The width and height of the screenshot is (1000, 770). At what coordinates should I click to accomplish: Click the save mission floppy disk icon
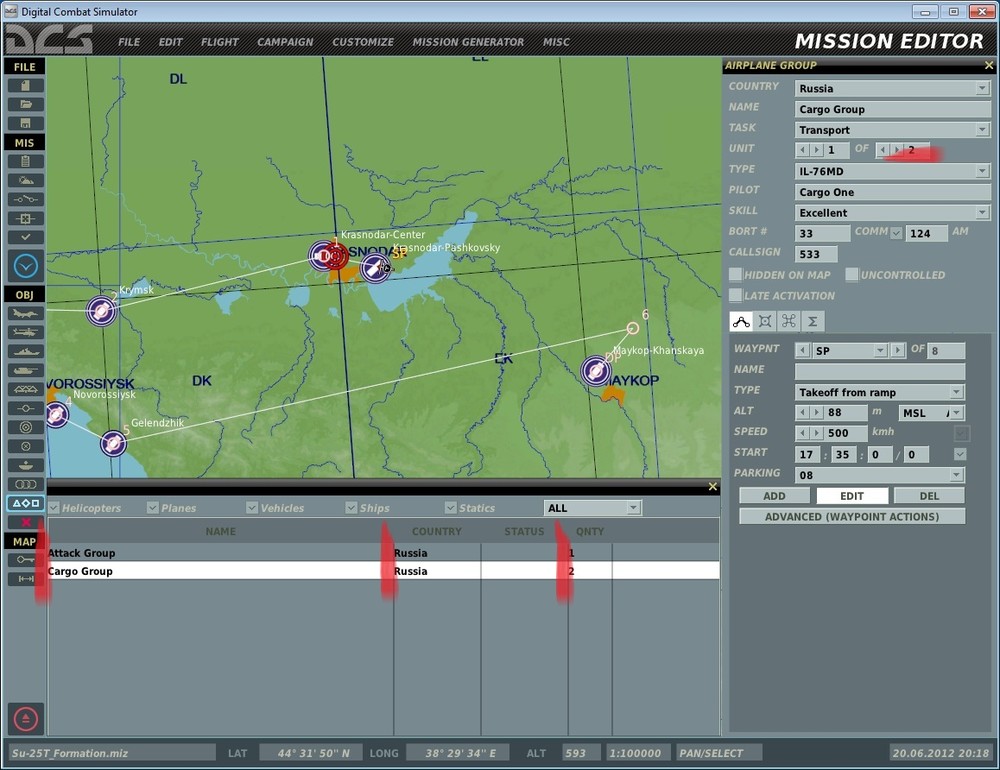pyautogui.click(x=25, y=123)
